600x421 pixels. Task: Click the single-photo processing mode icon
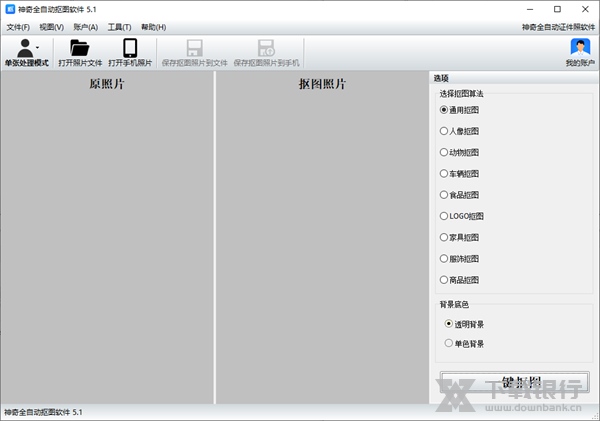click(x=25, y=47)
